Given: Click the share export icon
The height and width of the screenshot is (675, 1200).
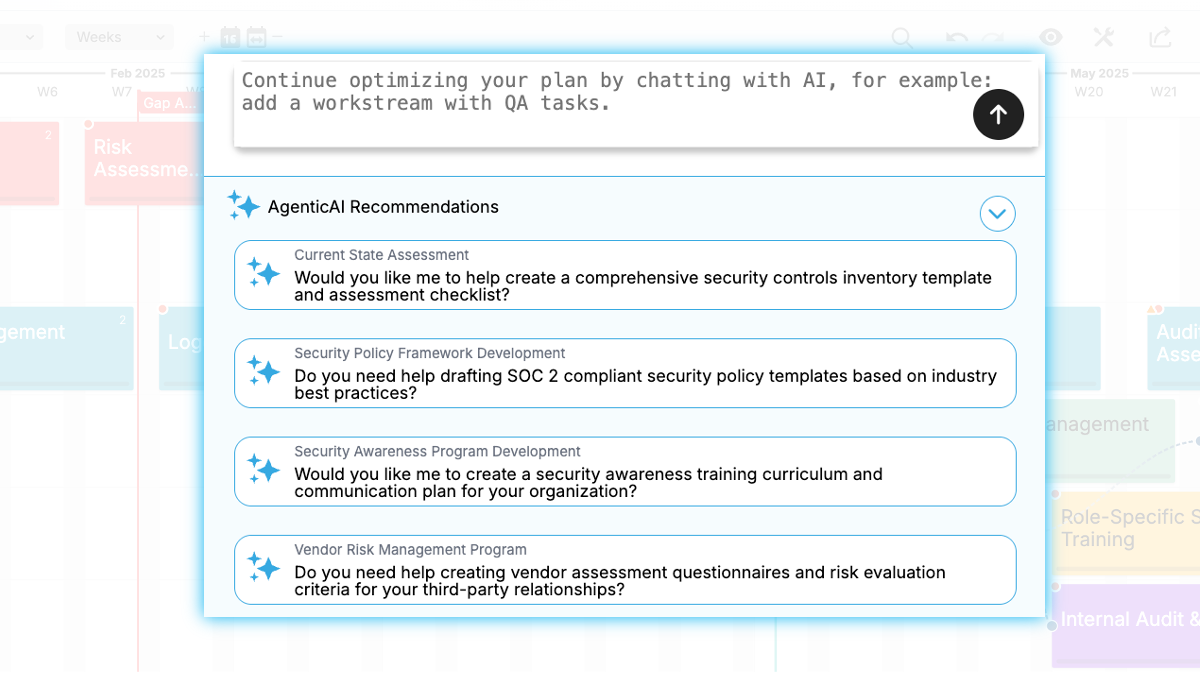Looking at the screenshot, I should [x=1159, y=37].
